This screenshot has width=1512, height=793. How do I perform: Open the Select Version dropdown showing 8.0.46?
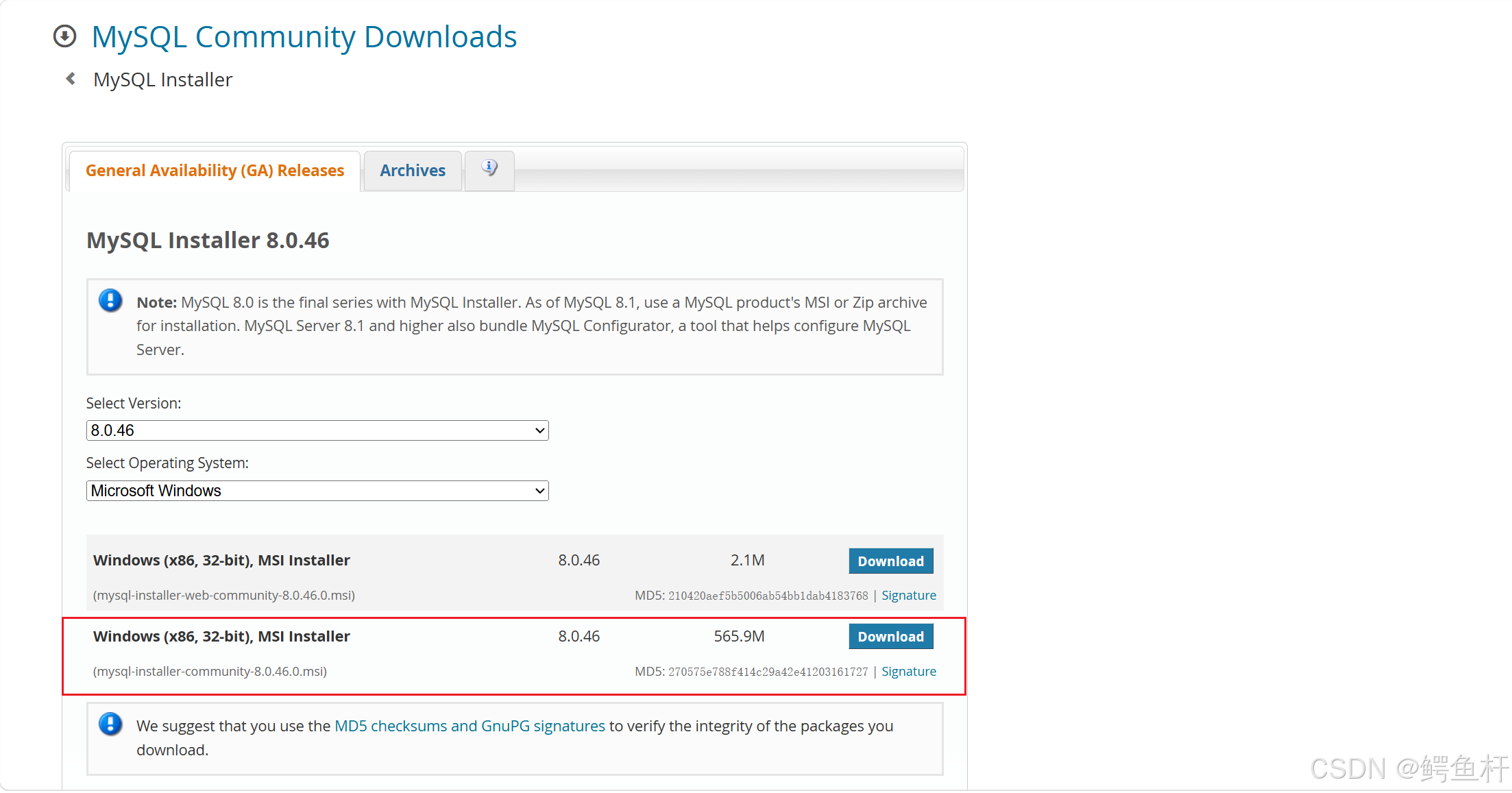[317, 430]
